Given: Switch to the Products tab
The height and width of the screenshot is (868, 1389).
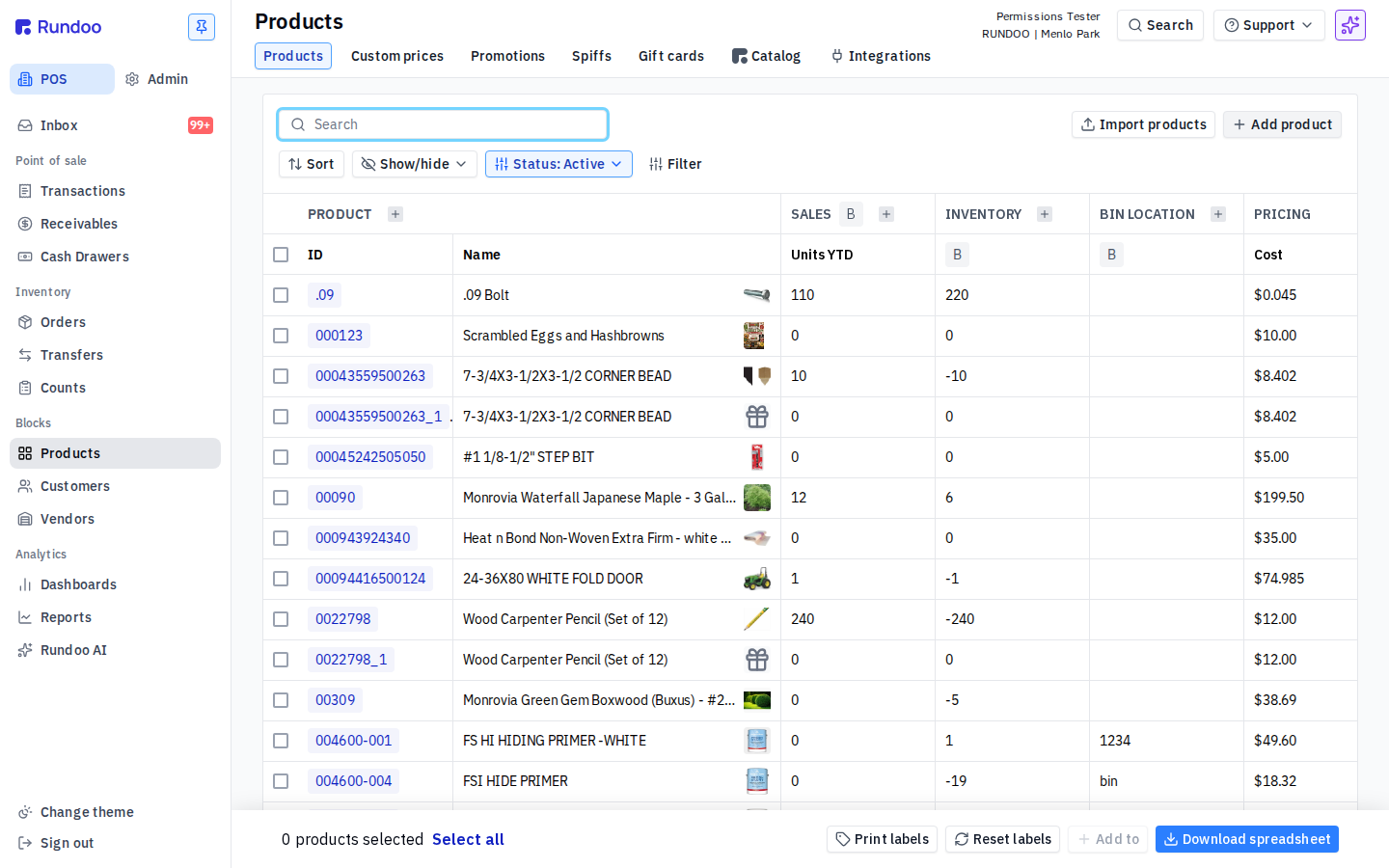Looking at the screenshot, I should (x=293, y=56).
